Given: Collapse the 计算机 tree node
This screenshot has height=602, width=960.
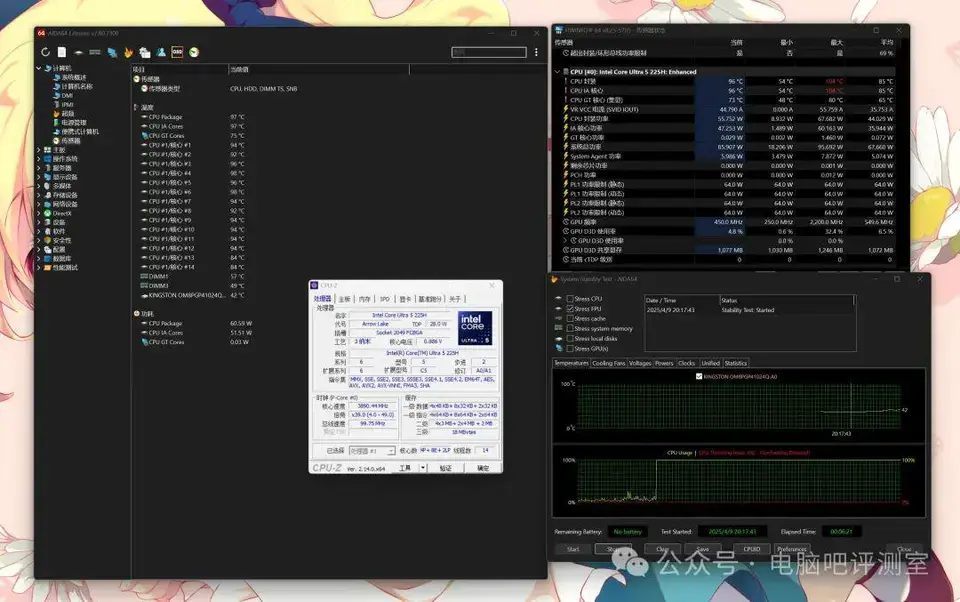Looking at the screenshot, I should pyautogui.click(x=39, y=69).
